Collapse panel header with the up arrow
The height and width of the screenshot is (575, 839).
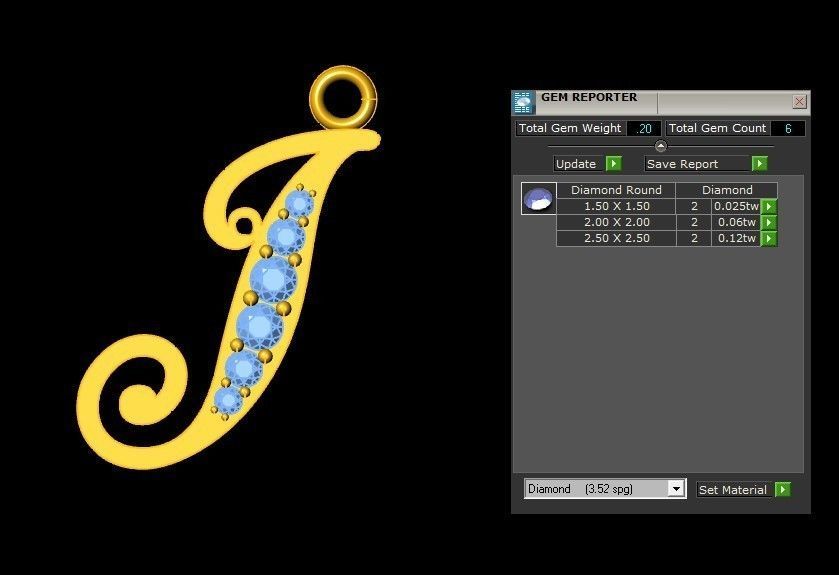661,145
